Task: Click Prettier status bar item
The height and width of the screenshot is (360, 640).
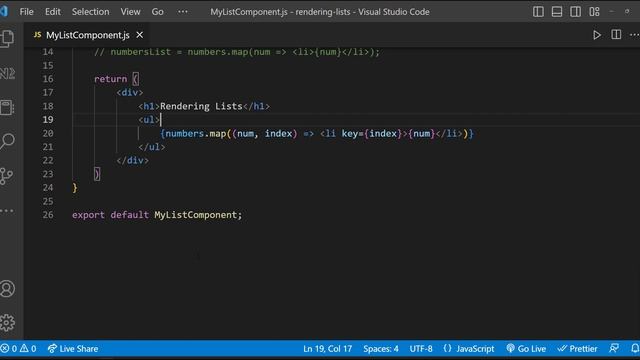Action: [x=578, y=349]
